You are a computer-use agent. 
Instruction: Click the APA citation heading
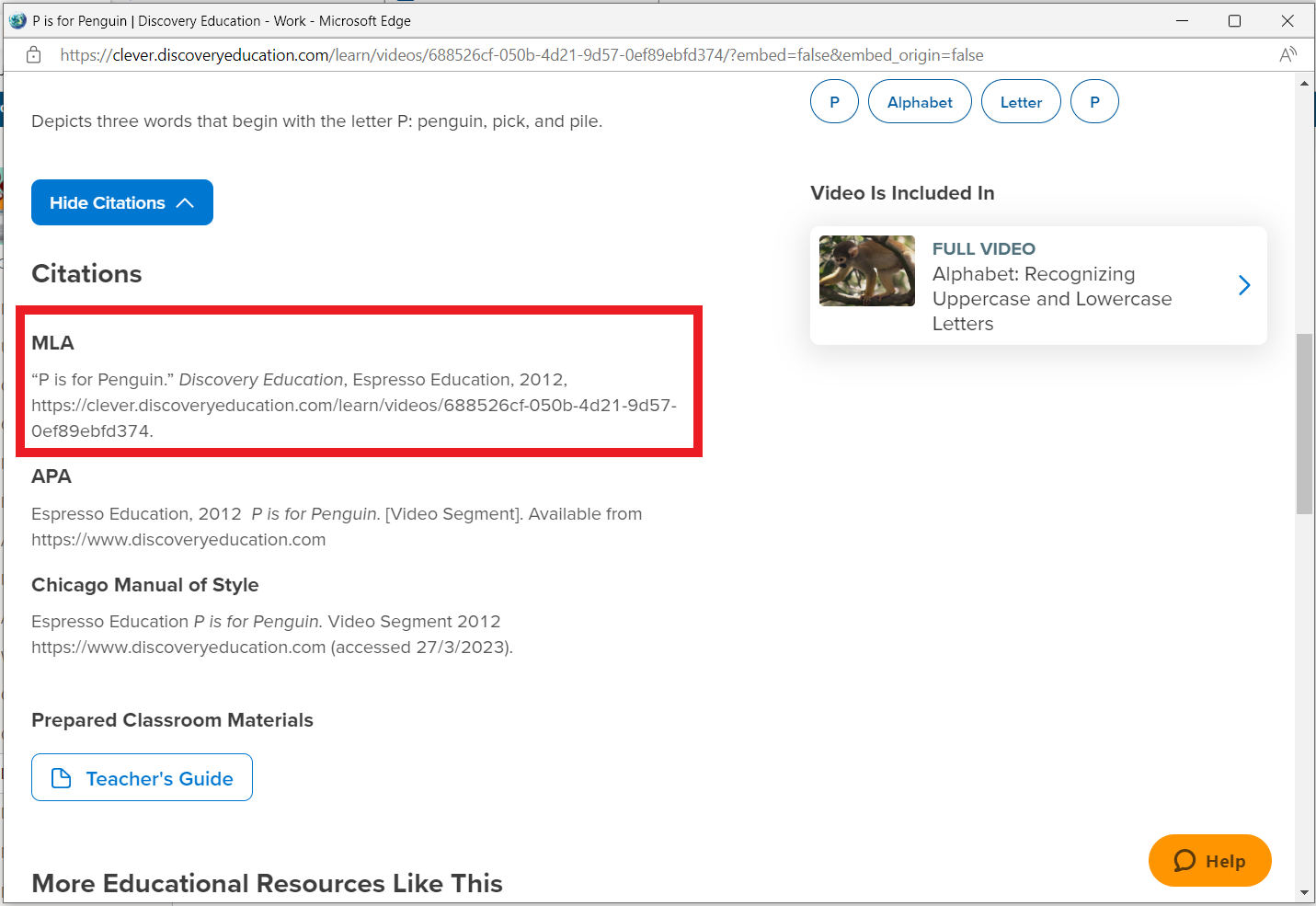pyautogui.click(x=51, y=476)
